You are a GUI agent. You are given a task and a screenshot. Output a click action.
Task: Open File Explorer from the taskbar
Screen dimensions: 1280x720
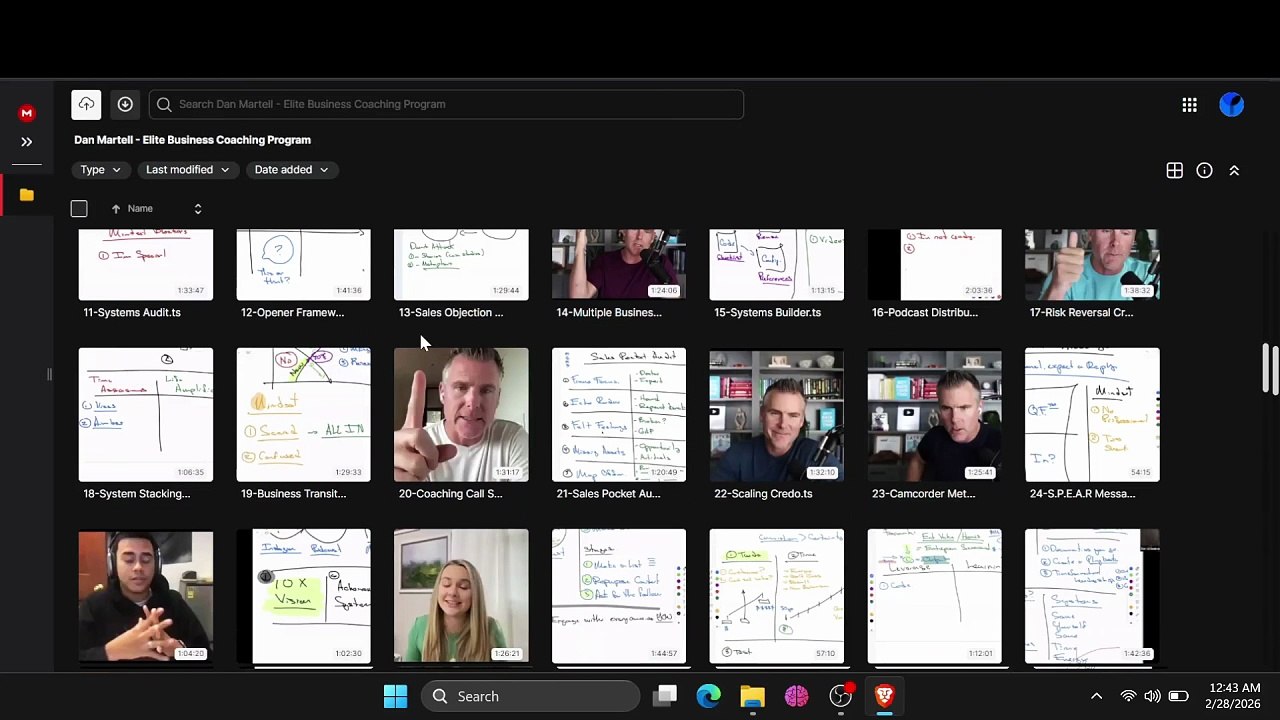click(753, 696)
